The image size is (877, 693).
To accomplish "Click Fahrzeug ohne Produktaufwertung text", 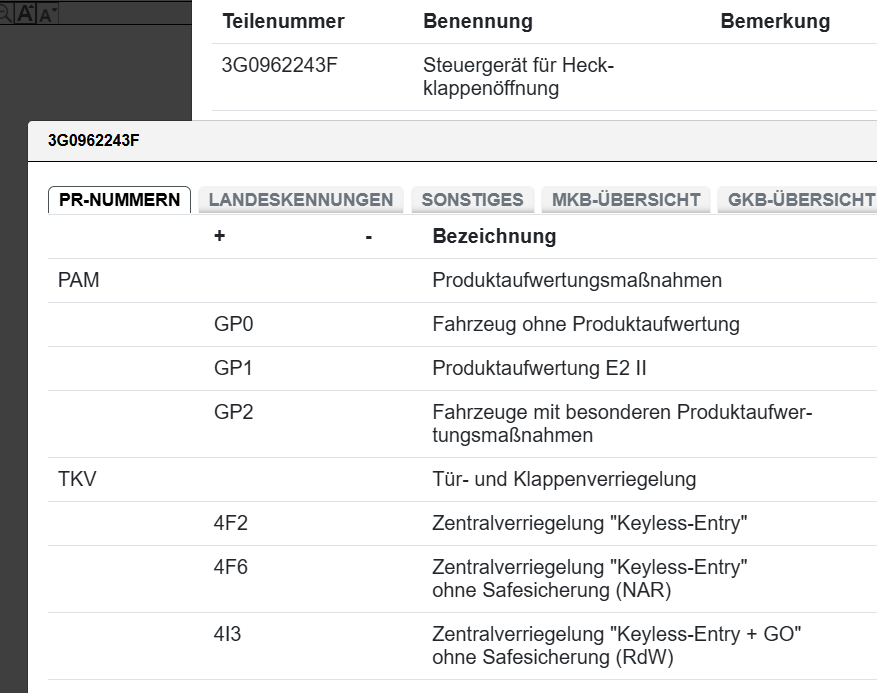I will (586, 324).
